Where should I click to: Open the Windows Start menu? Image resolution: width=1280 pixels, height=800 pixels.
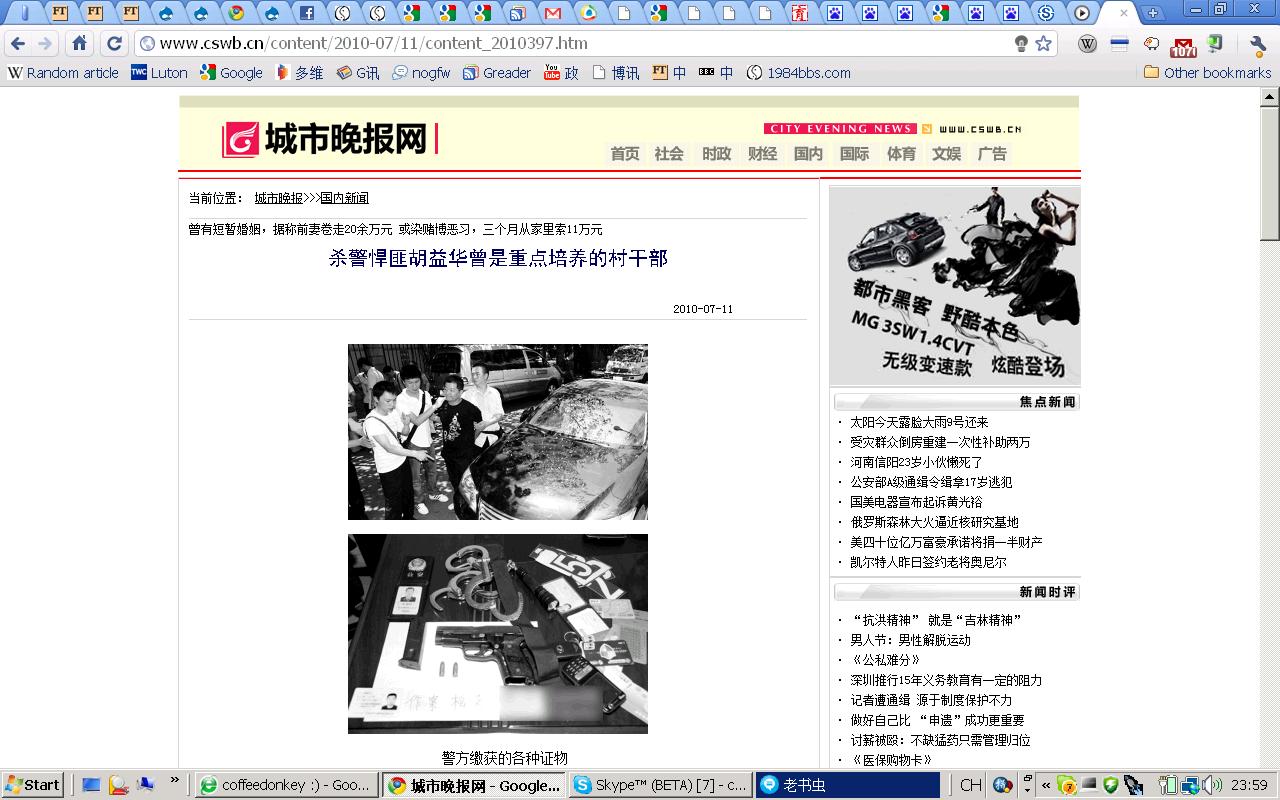click(33, 785)
